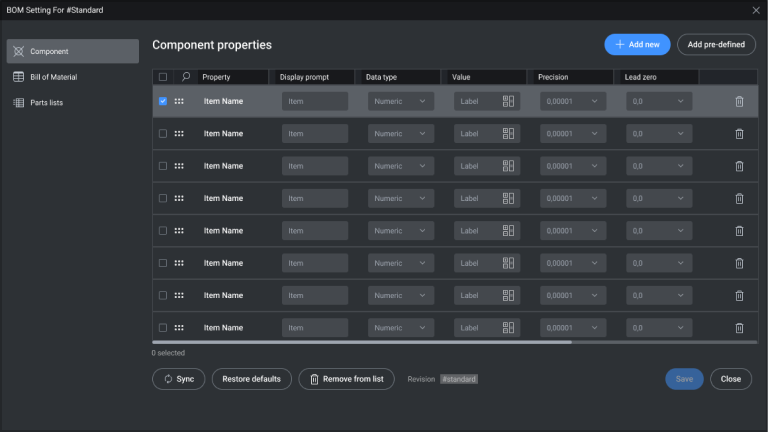Click the Sync button with refresh icon
768x432 pixels.
[179, 379]
